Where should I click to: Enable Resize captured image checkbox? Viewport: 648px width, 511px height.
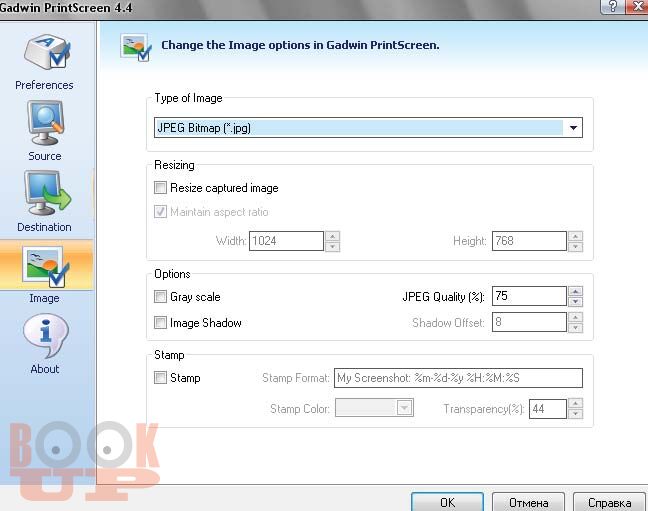pos(160,188)
